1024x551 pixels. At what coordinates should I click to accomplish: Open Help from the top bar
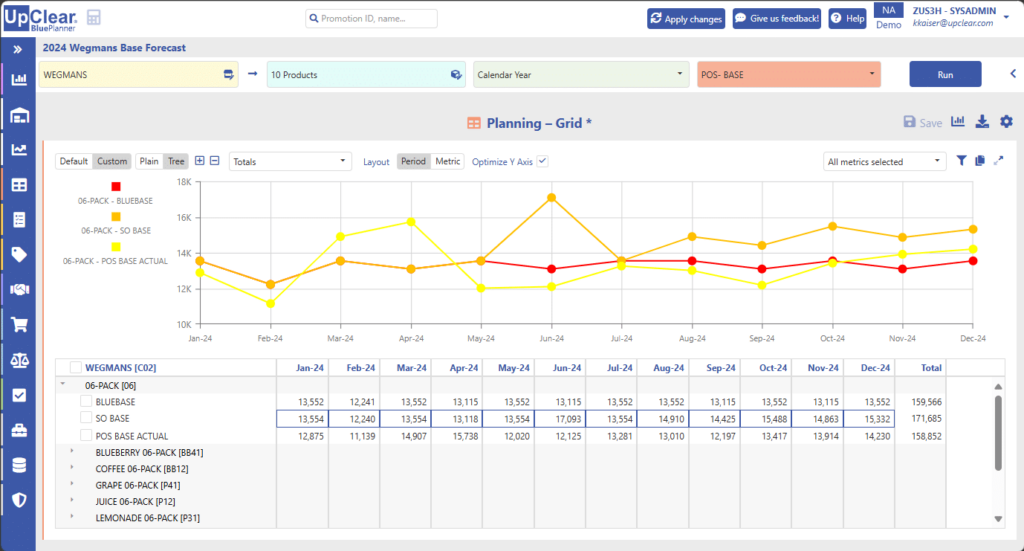click(x=847, y=18)
